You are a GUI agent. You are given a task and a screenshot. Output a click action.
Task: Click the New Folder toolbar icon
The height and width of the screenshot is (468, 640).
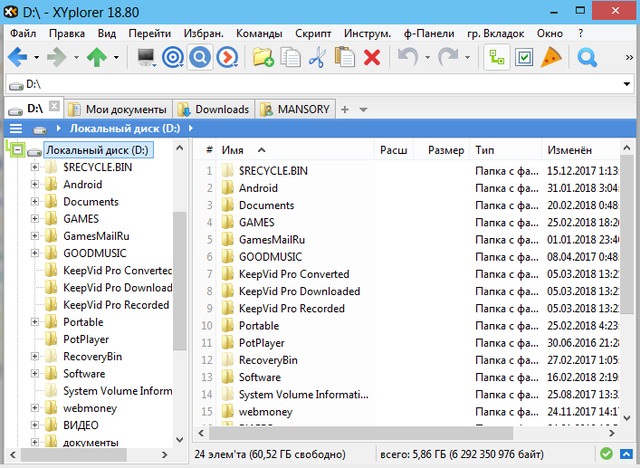(263, 57)
